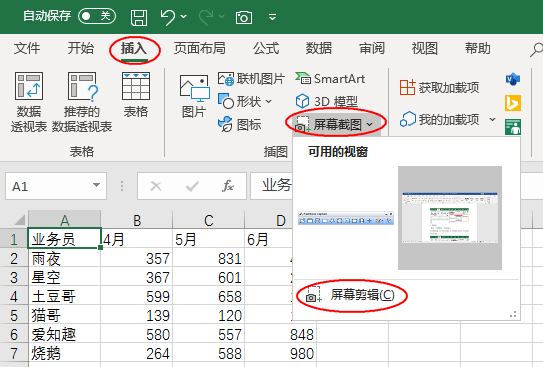Viewport: 543px width, 367px height.
Task: Click the Save floppy disk icon
Action: 139,17
